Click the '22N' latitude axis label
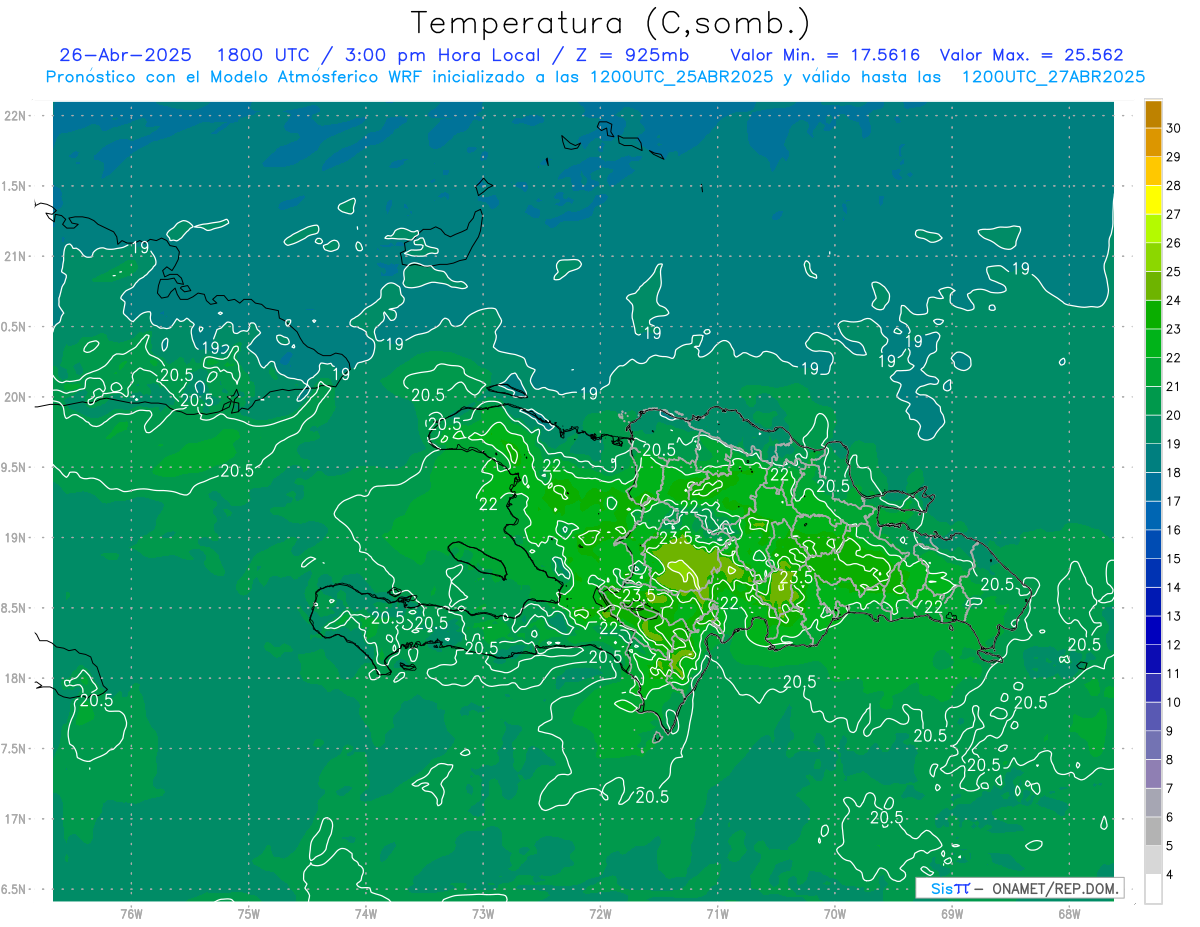 (16, 116)
